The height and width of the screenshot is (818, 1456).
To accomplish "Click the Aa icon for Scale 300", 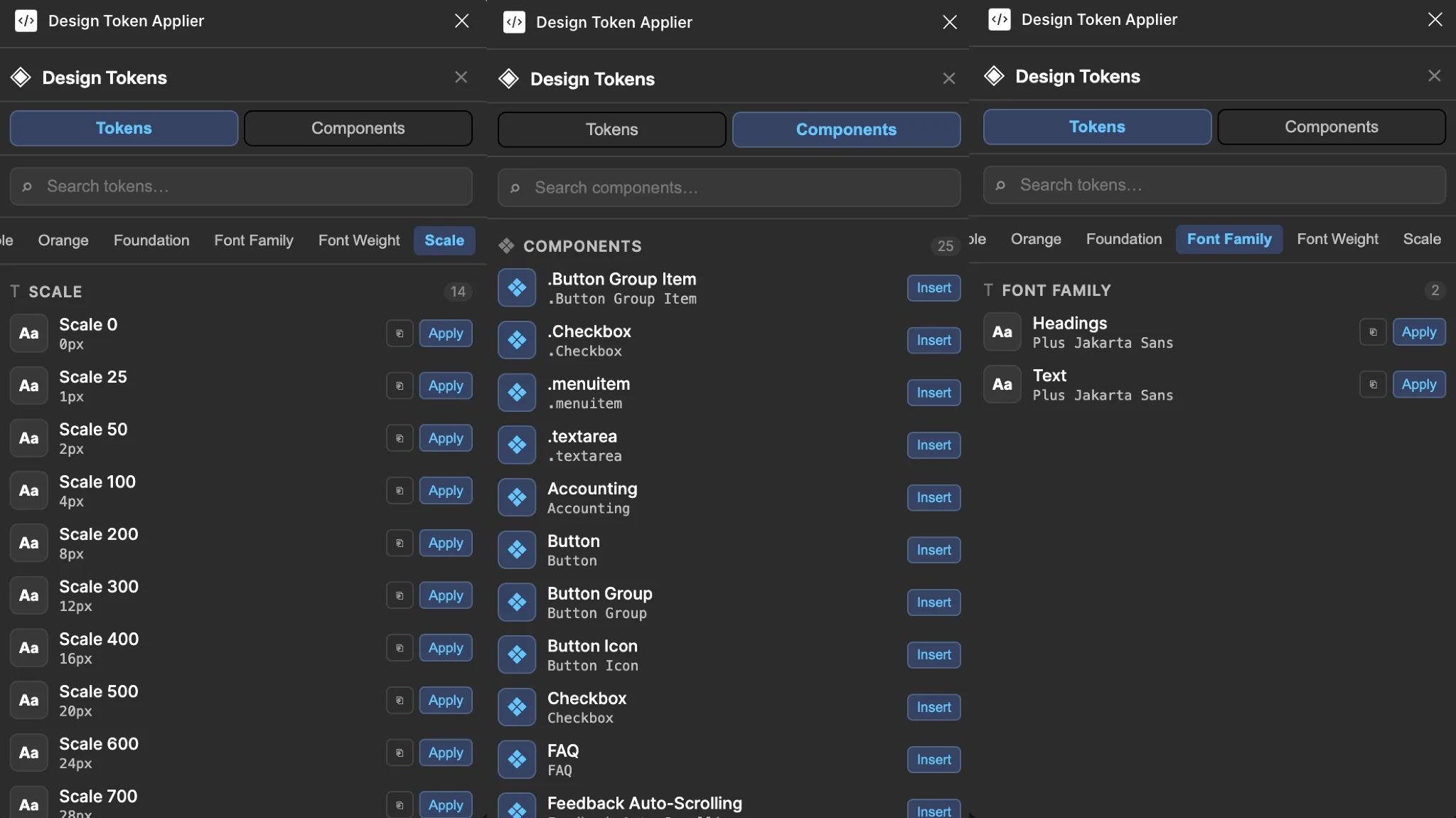I will point(28,595).
